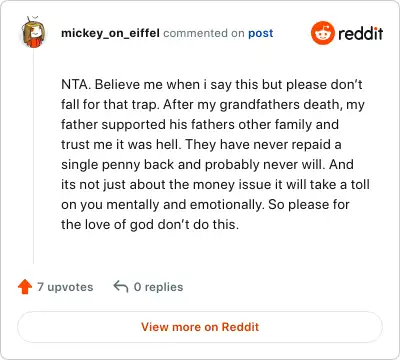Click the View more on Reddit button
400x360 pixels.
[x=200, y=327]
